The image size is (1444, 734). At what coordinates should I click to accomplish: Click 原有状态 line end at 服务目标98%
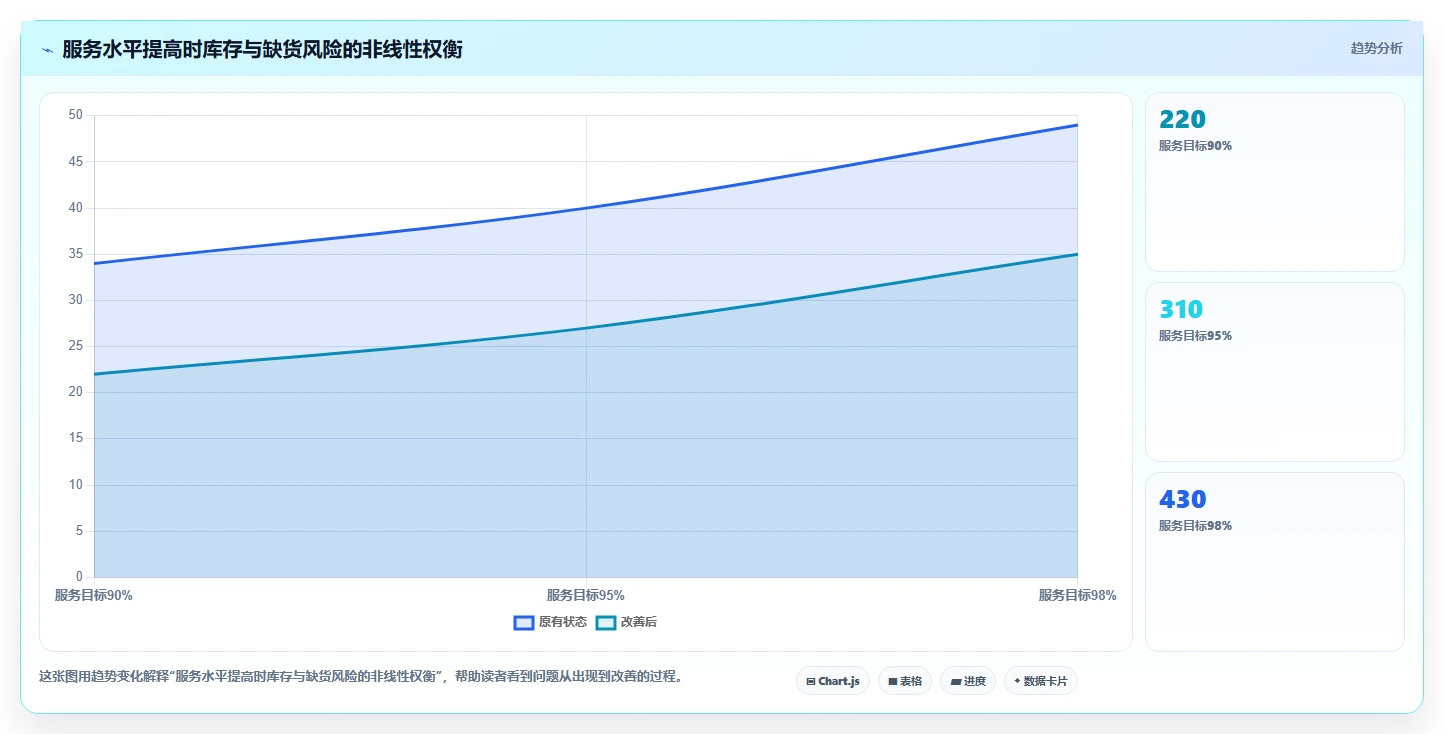1077,125
